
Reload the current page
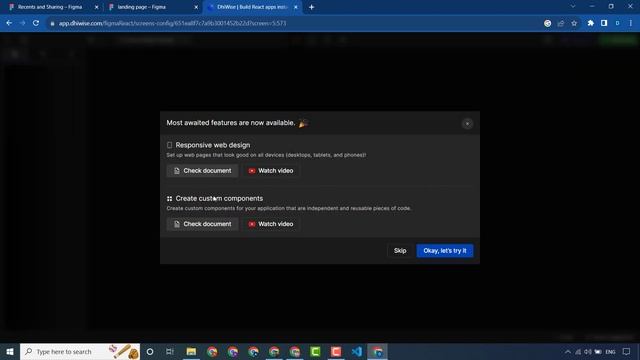click(x=36, y=23)
